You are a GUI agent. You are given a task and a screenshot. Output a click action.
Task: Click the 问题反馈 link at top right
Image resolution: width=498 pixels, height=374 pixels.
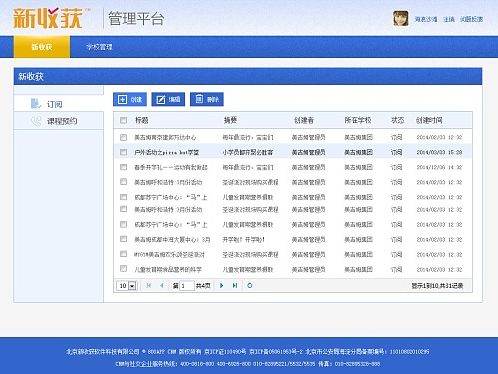pos(471,19)
